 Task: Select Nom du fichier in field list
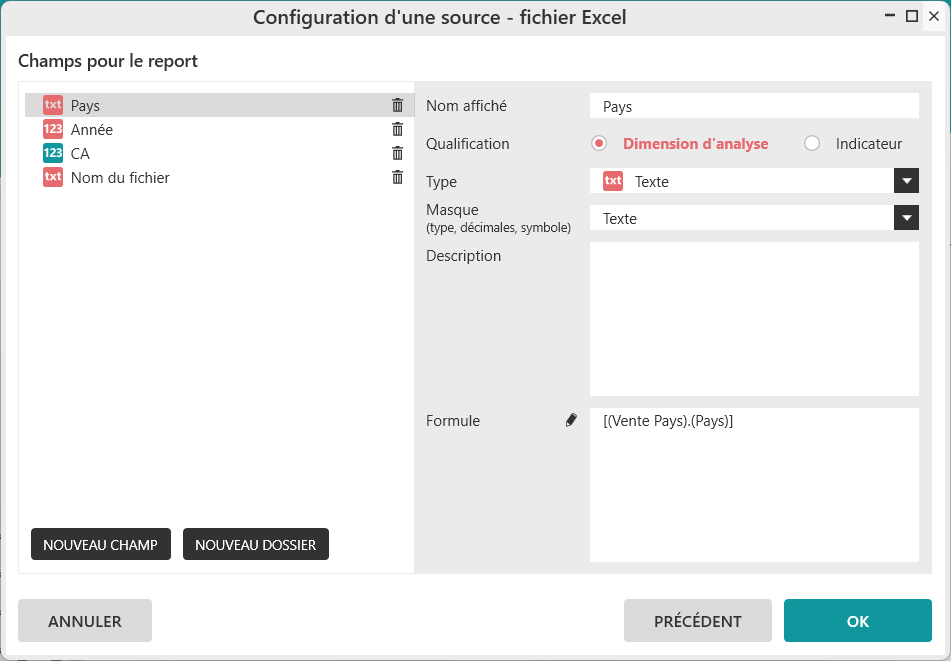point(120,177)
